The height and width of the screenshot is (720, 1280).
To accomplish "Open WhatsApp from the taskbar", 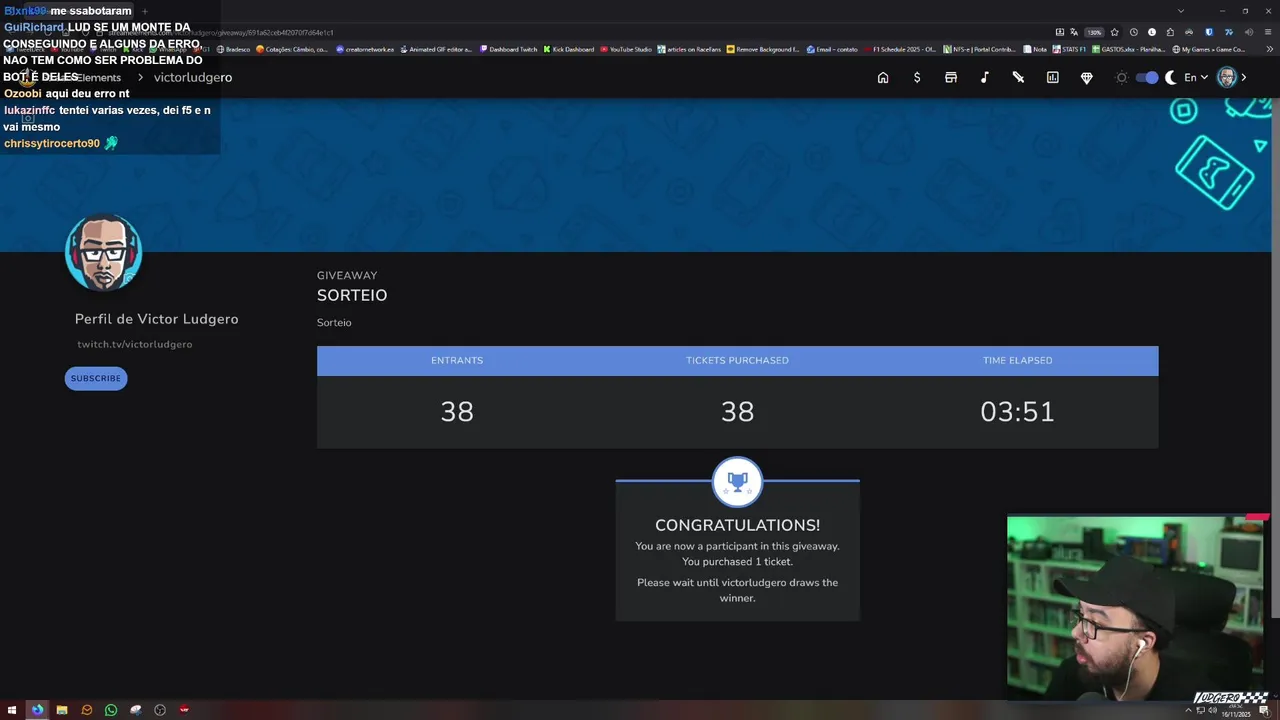I will [x=111, y=710].
